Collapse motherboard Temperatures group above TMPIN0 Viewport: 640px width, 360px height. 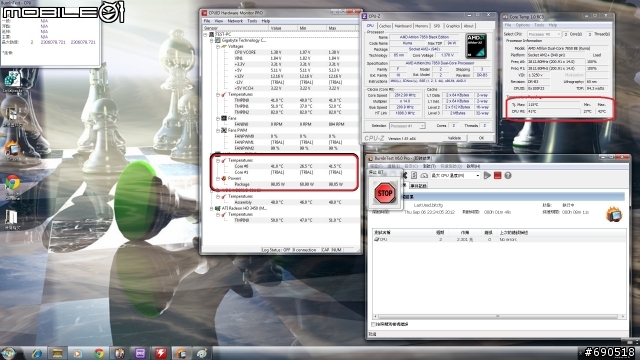click(218, 94)
